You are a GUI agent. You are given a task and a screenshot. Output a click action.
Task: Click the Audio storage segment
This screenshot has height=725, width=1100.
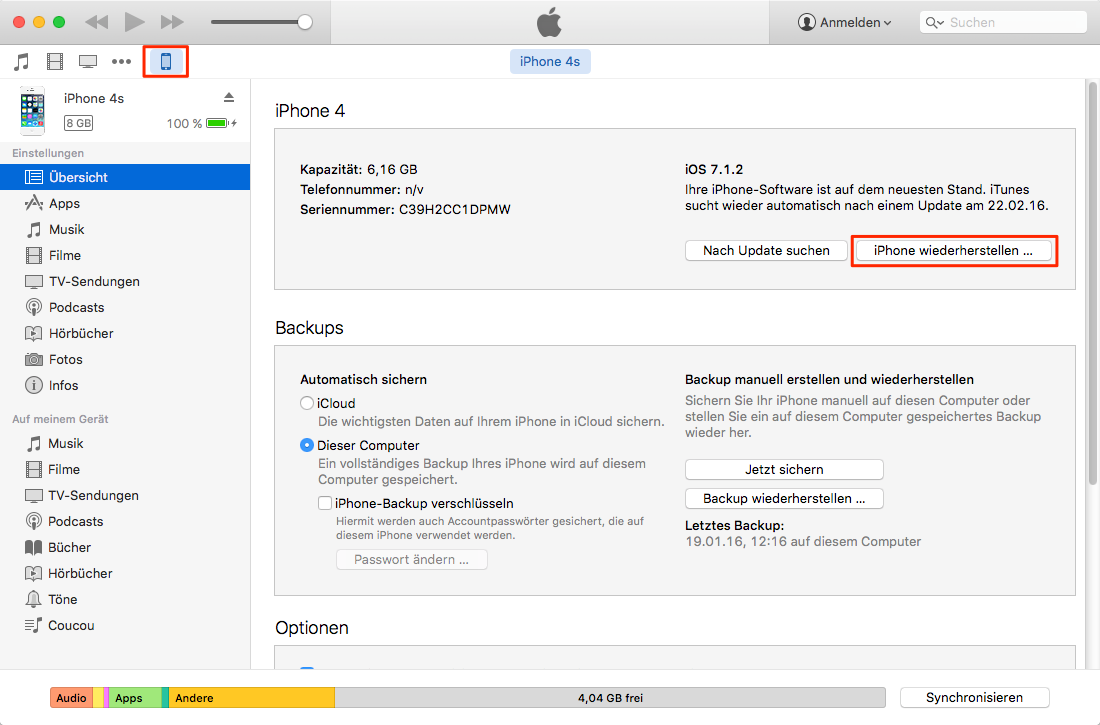click(x=72, y=698)
